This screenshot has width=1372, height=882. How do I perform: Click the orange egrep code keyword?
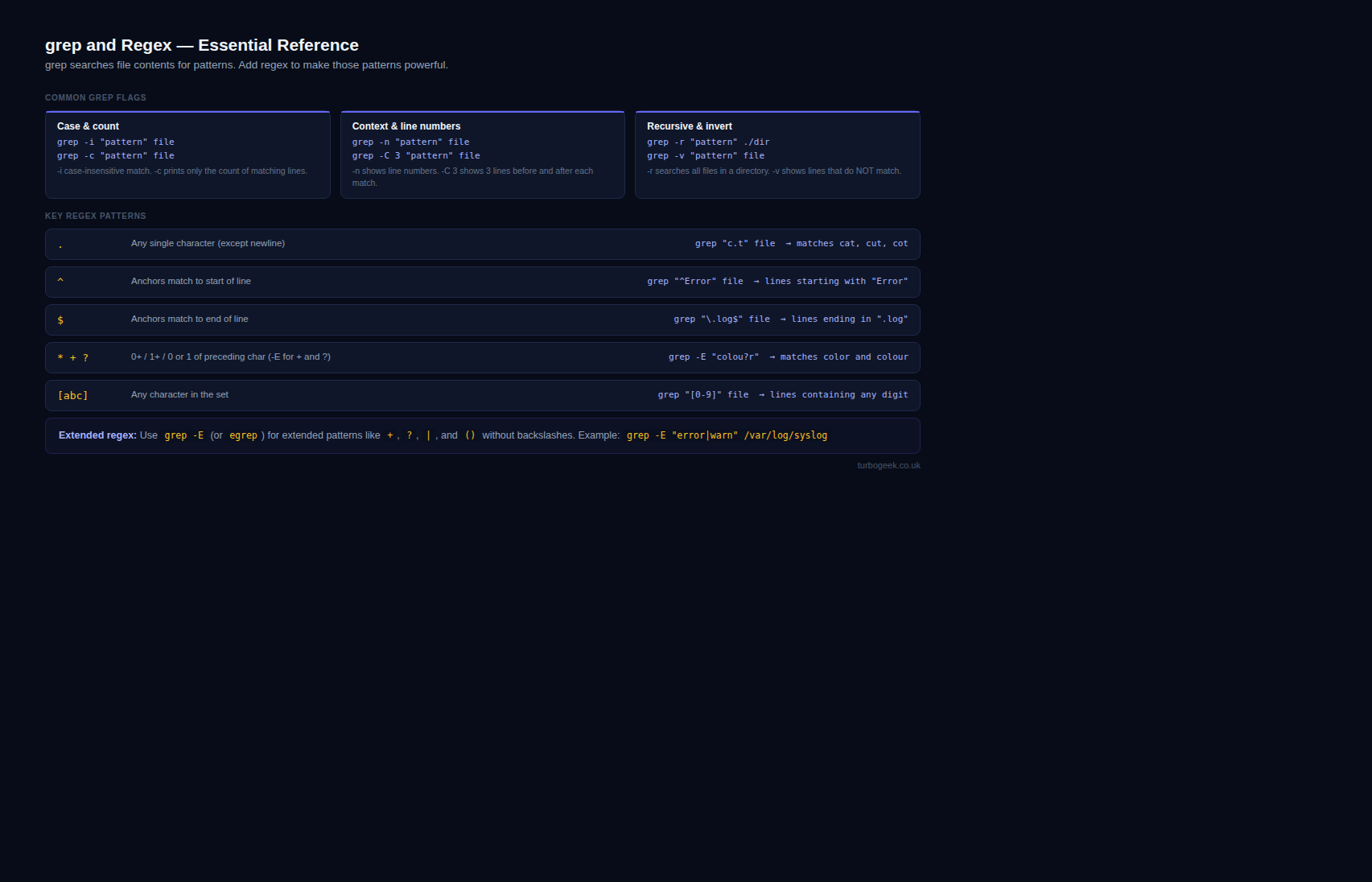243,435
